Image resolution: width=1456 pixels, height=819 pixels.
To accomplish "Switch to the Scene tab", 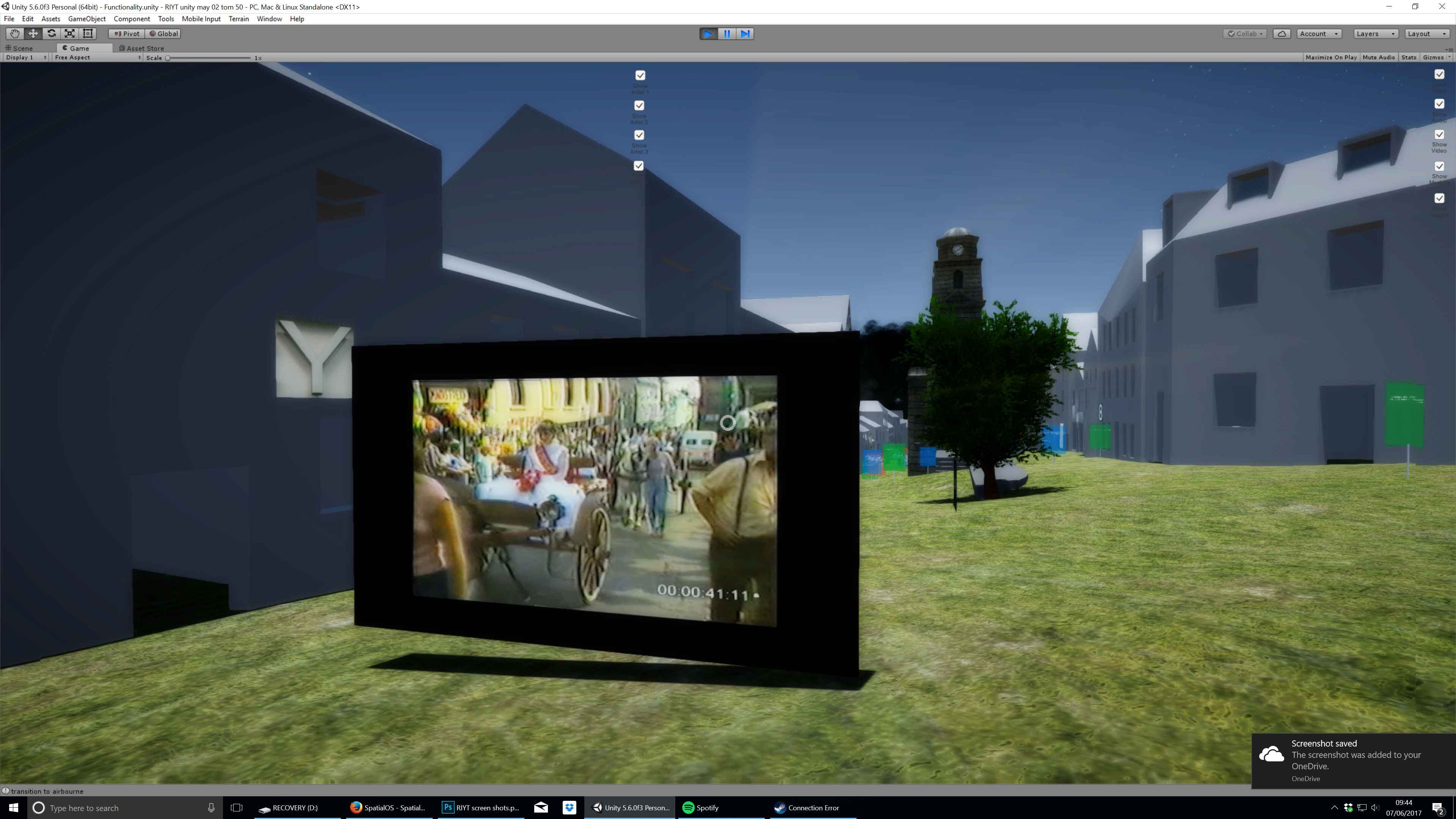I will [x=23, y=48].
